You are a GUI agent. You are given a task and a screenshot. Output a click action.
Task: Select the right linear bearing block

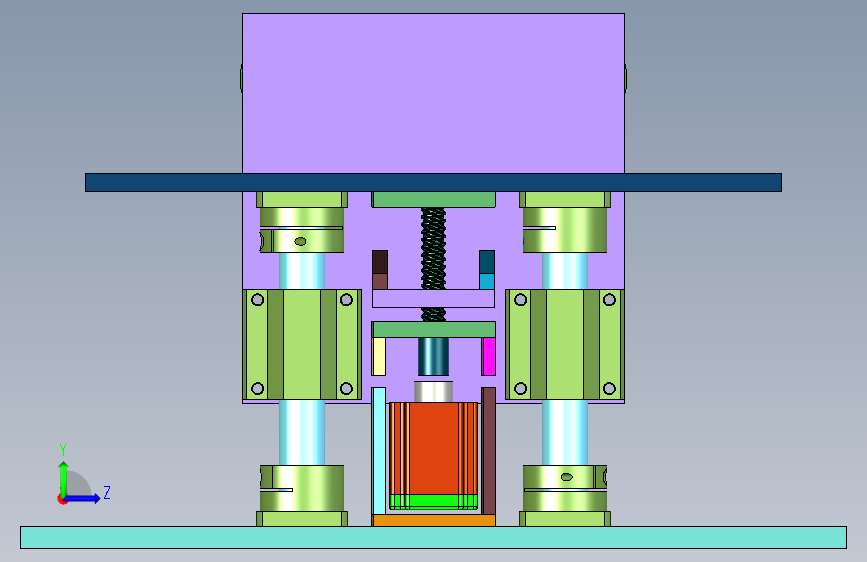point(565,344)
